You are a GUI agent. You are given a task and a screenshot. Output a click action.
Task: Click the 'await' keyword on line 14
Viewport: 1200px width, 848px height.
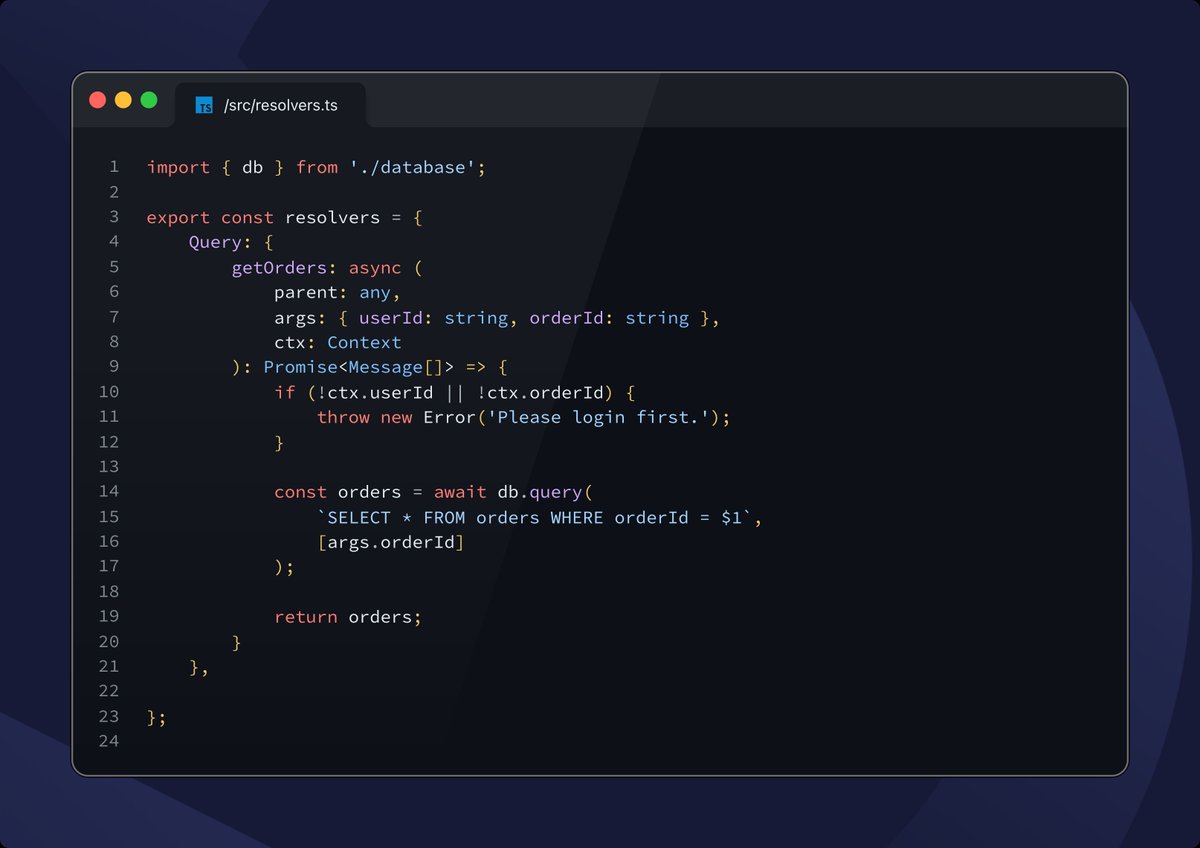click(x=460, y=492)
